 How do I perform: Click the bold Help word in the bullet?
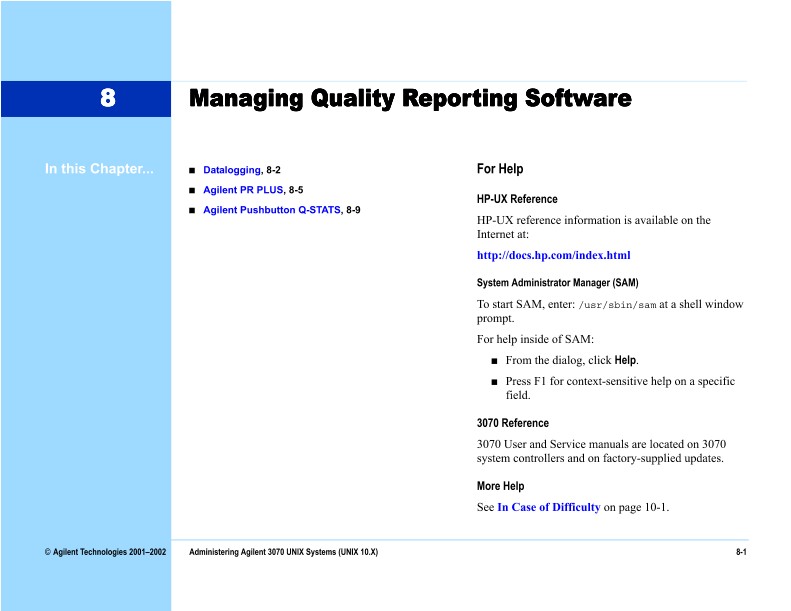click(x=625, y=360)
